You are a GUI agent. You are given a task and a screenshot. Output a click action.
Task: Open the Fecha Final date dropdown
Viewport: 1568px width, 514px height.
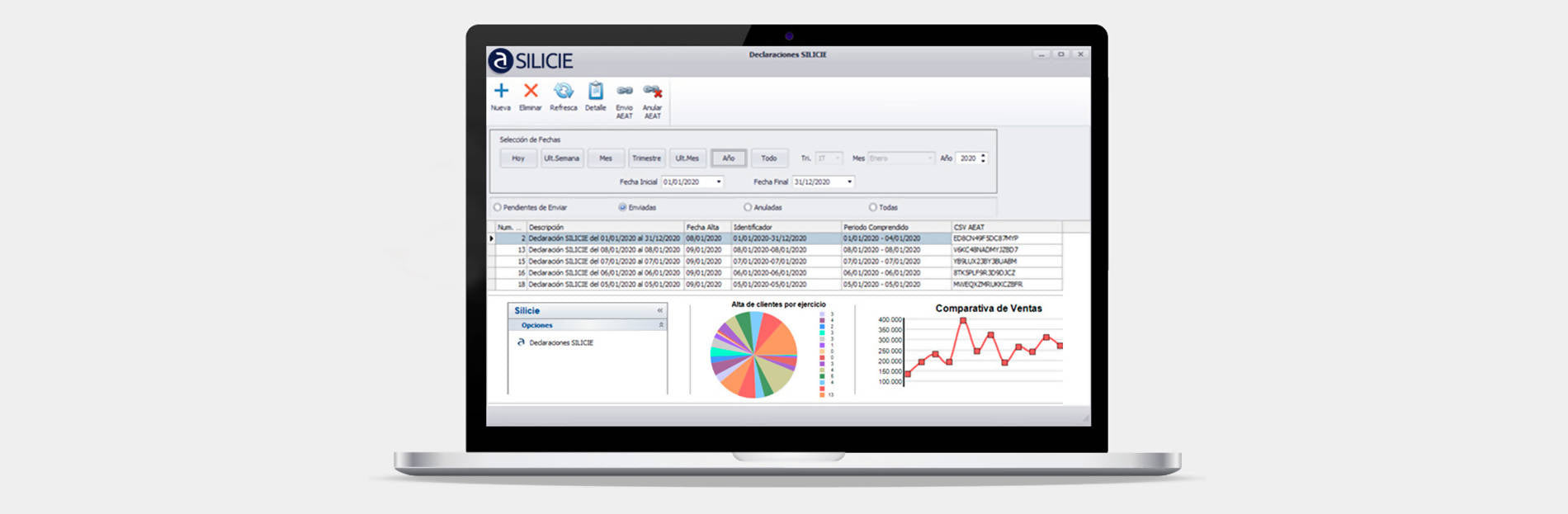pos(849,182)
